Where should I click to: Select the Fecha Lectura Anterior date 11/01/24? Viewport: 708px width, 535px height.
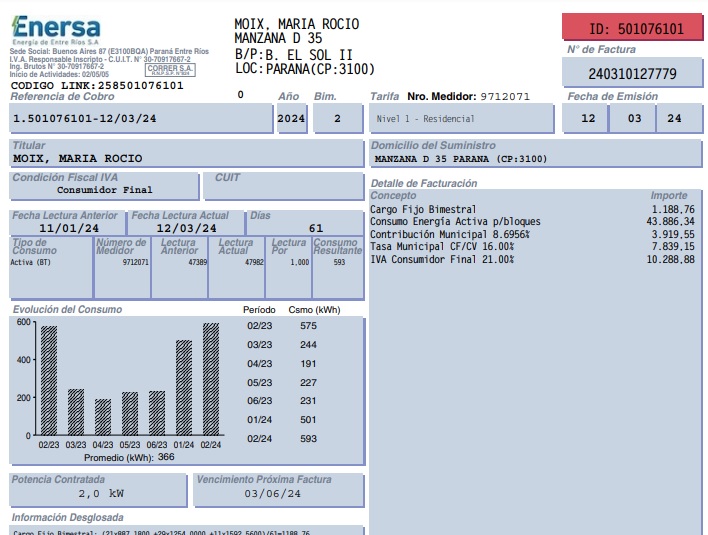tap(69, 228)
